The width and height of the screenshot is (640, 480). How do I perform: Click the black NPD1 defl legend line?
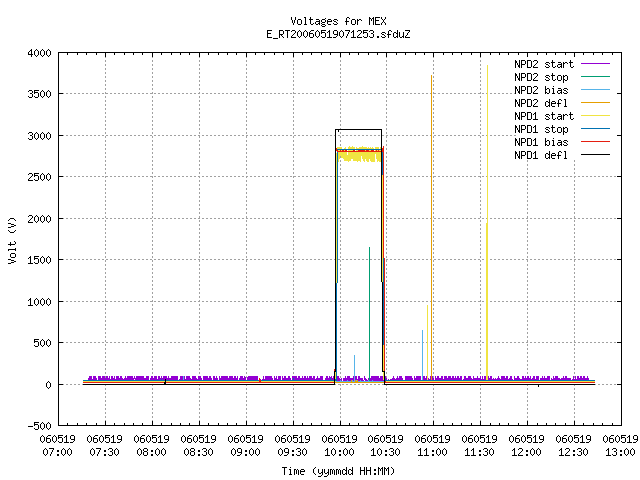click(596, 155)
